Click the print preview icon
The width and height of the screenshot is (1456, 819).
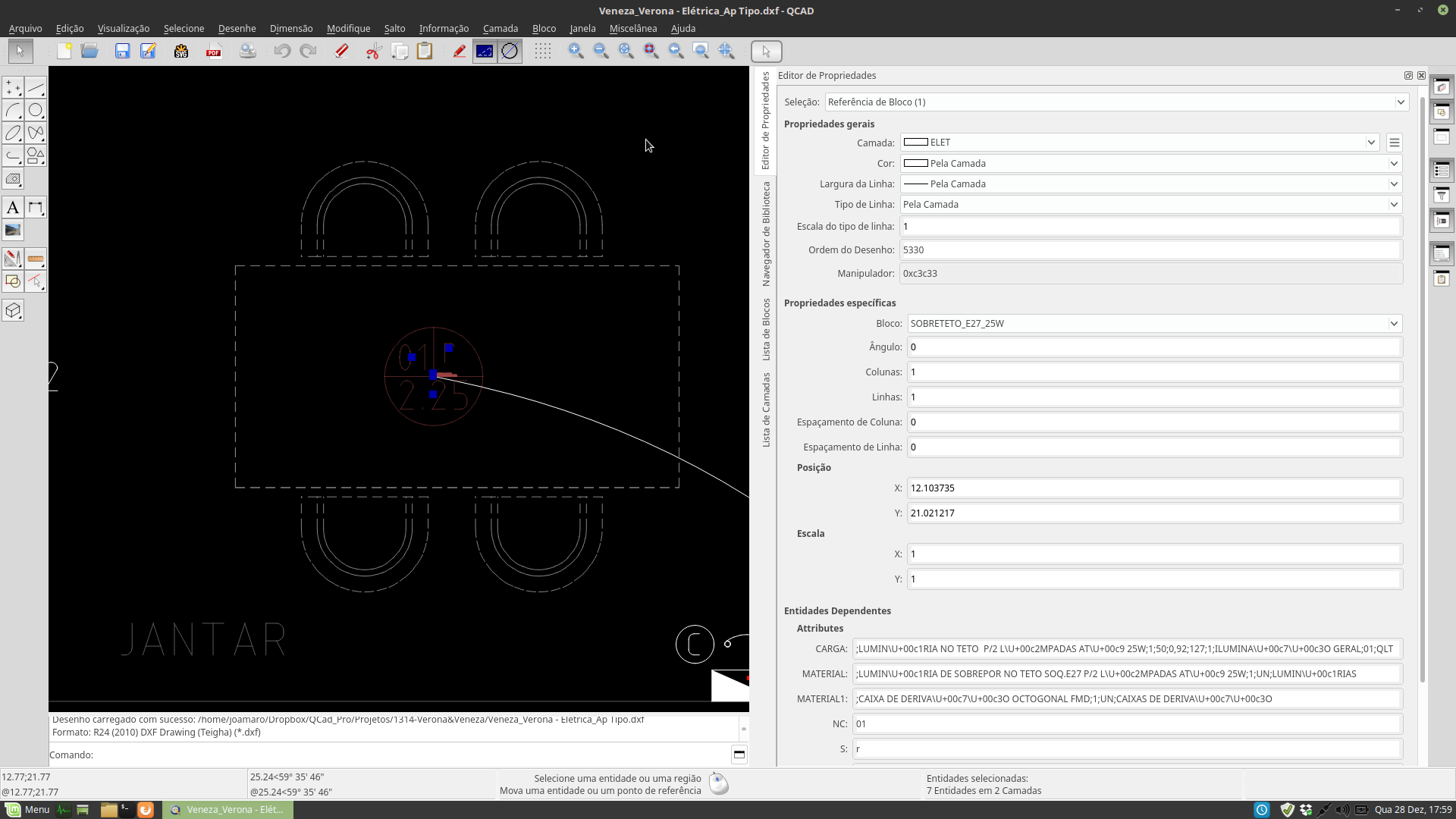coord(248,52)
